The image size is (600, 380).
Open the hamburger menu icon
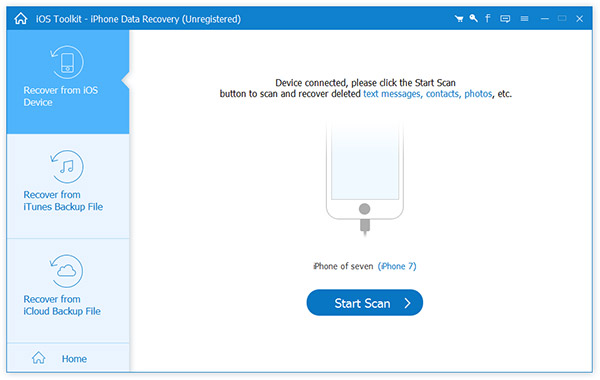tap(524, 18)
